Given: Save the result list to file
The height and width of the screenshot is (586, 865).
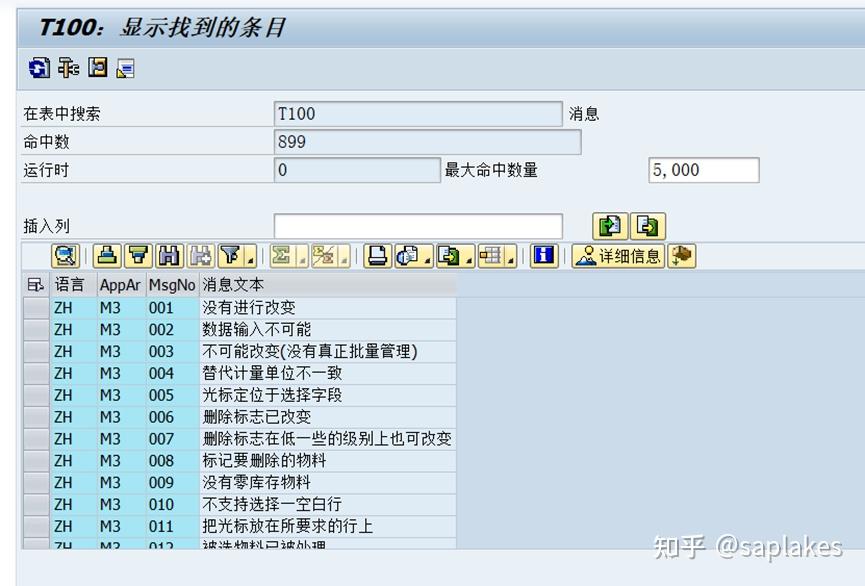Looking at the screenshot, I should click(96, 69).
